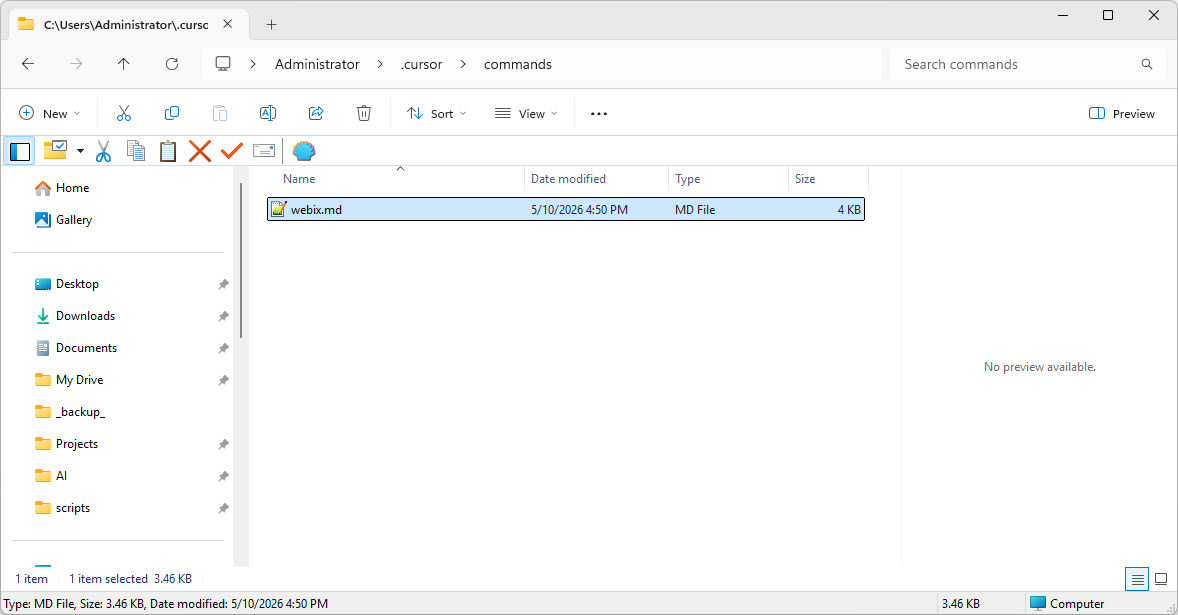Click scissors Cut icon in classic toolbar
Viewport: 1178px width, 615px height.
(104, 151)
